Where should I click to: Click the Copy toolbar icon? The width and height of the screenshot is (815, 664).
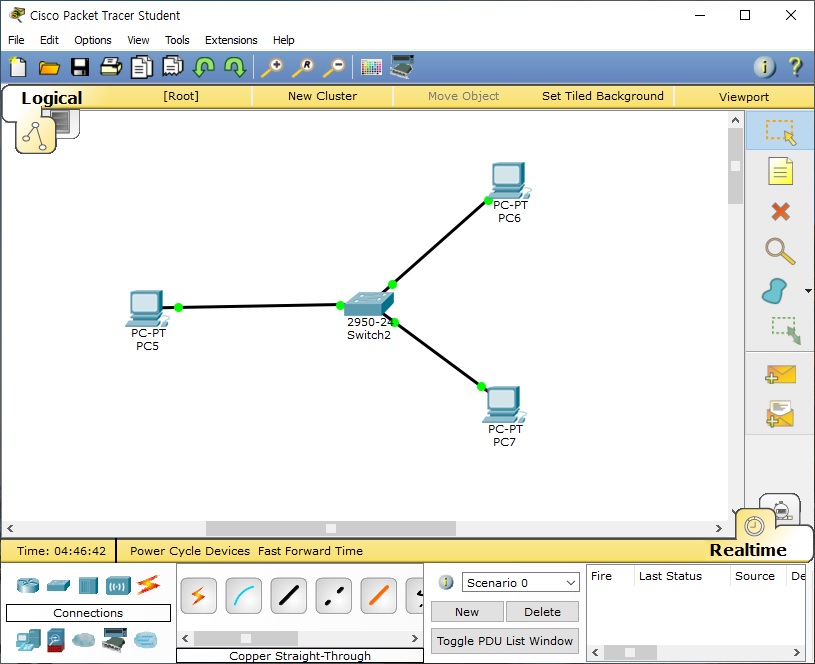(x=141, y=67)
